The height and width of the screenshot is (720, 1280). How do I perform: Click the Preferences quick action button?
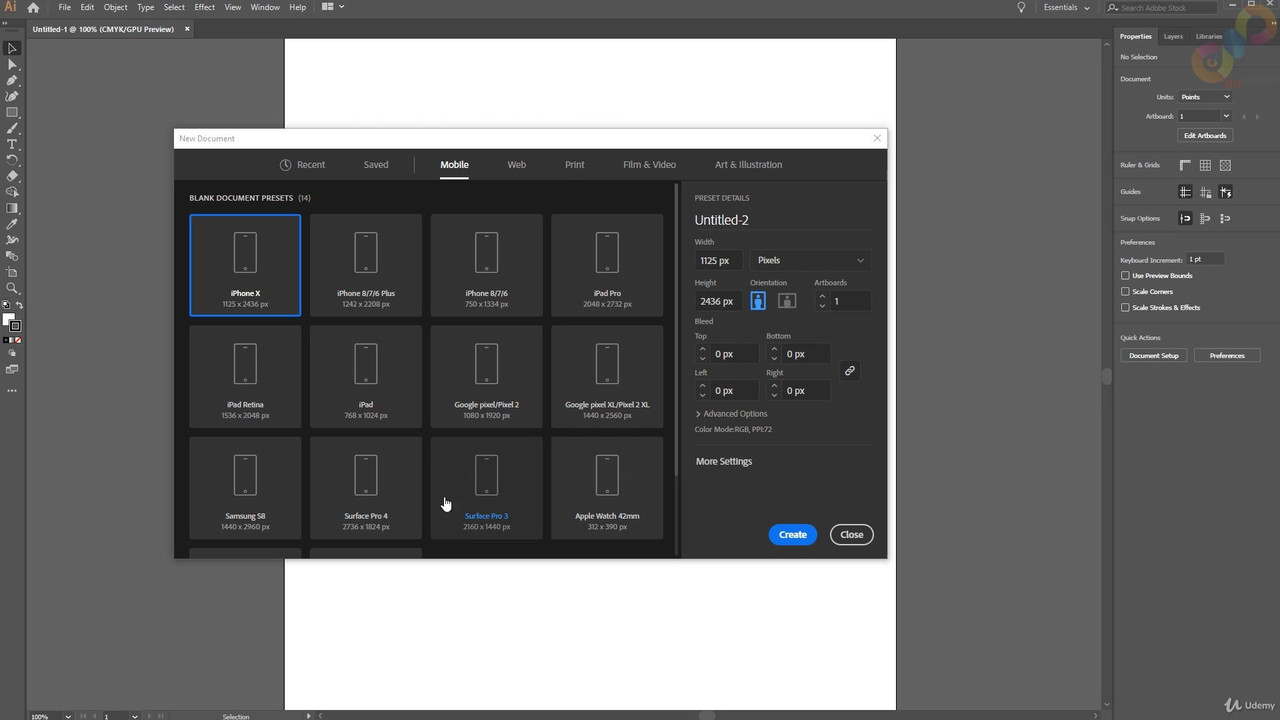click(1227, 356)
